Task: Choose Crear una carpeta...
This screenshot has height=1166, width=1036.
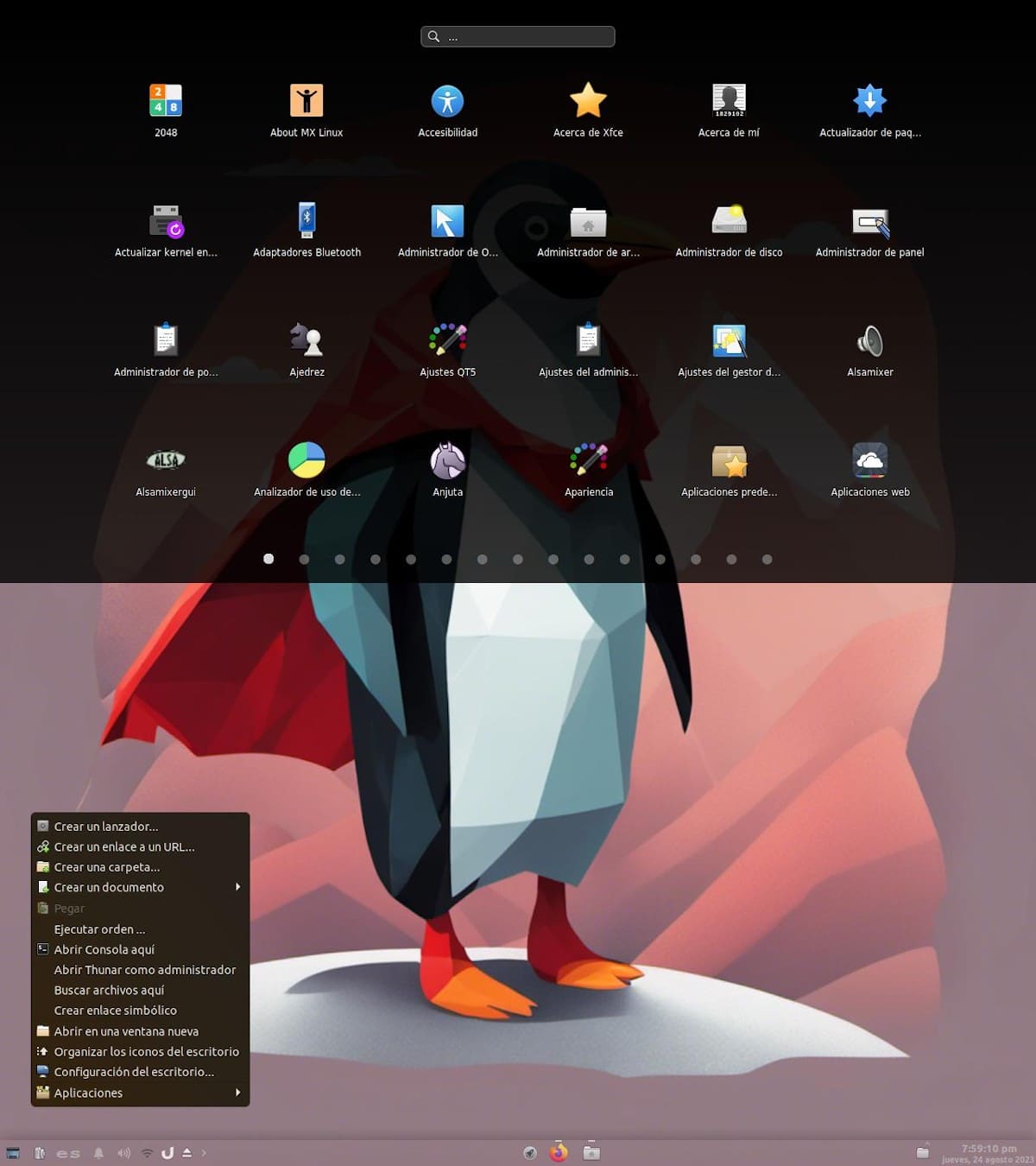Action: point(140,867)
